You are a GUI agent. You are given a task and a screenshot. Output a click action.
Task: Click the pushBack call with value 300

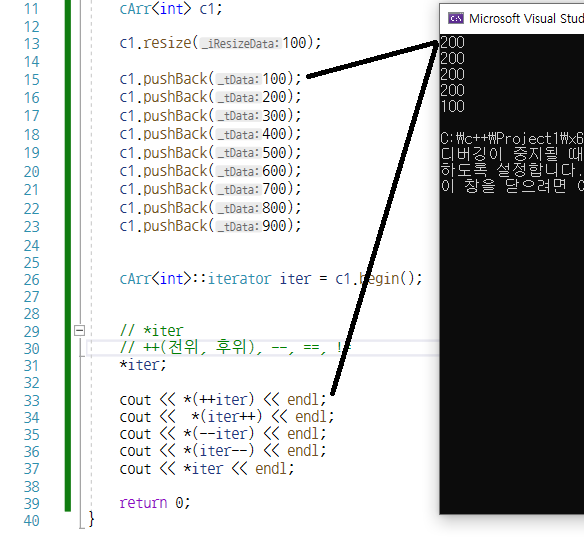point(210,116)
